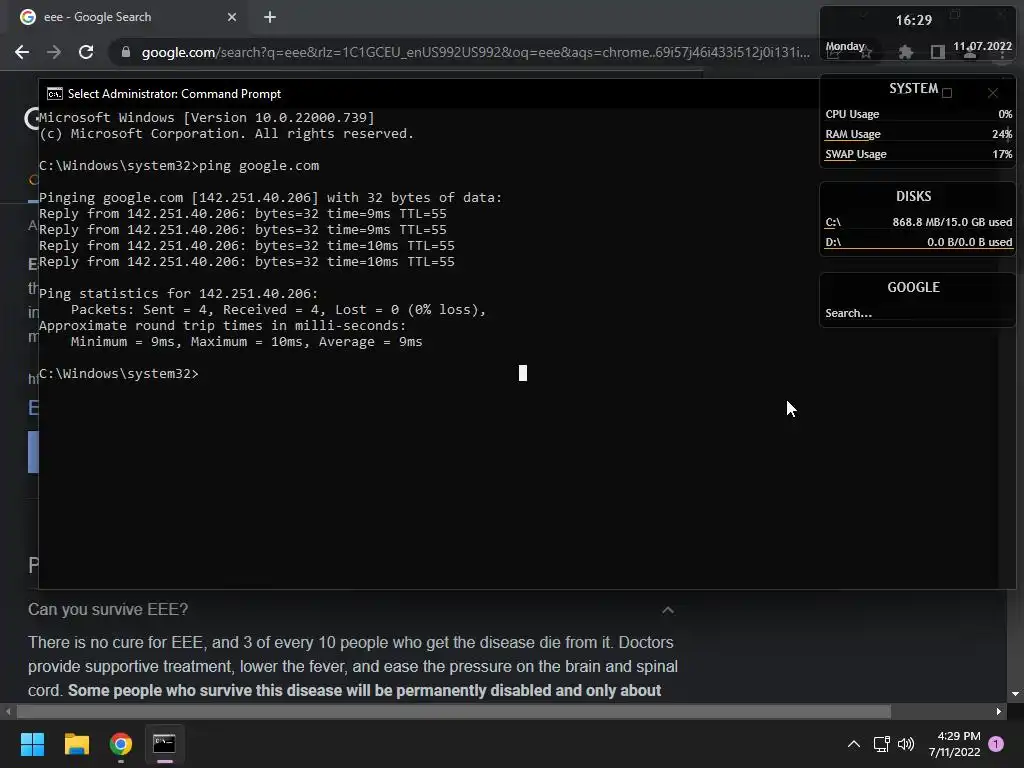Open the taskbar clock 4:29 PM

[x=954, y=744]
